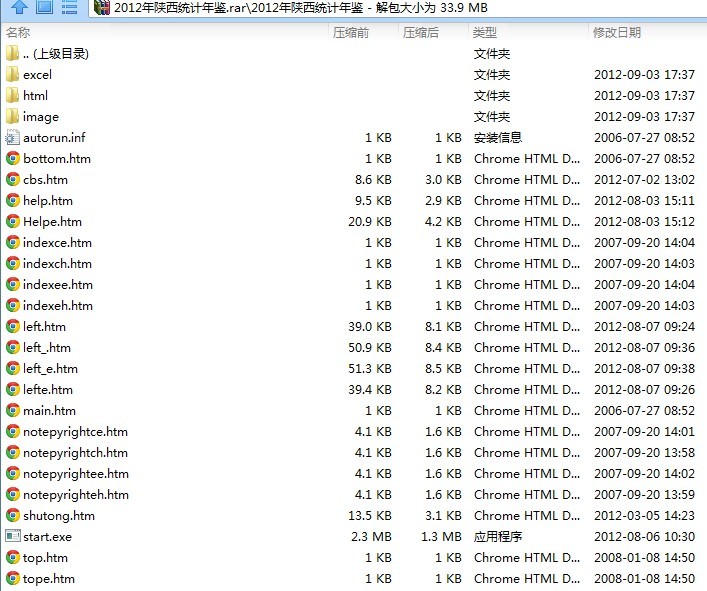
Task: Click the 39.4 KB size in the lefte.htm row
Action: tap(370, 389)
